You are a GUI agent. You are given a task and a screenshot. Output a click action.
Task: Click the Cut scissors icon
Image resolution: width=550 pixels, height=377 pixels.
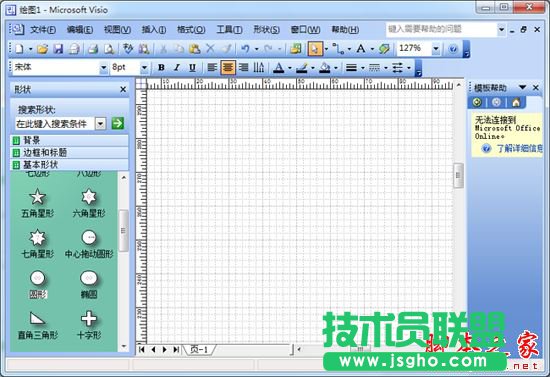click(x=163, y=49)
